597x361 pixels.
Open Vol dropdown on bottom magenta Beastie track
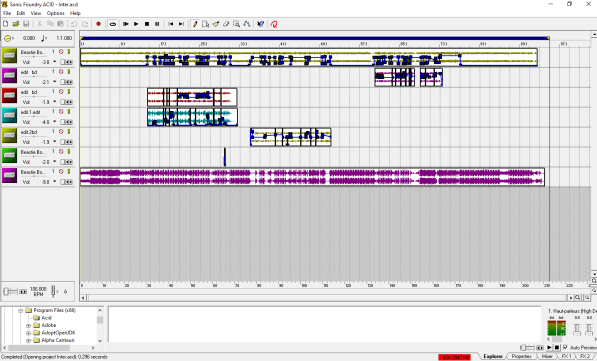pyautogui.click(x=55, y=182)
